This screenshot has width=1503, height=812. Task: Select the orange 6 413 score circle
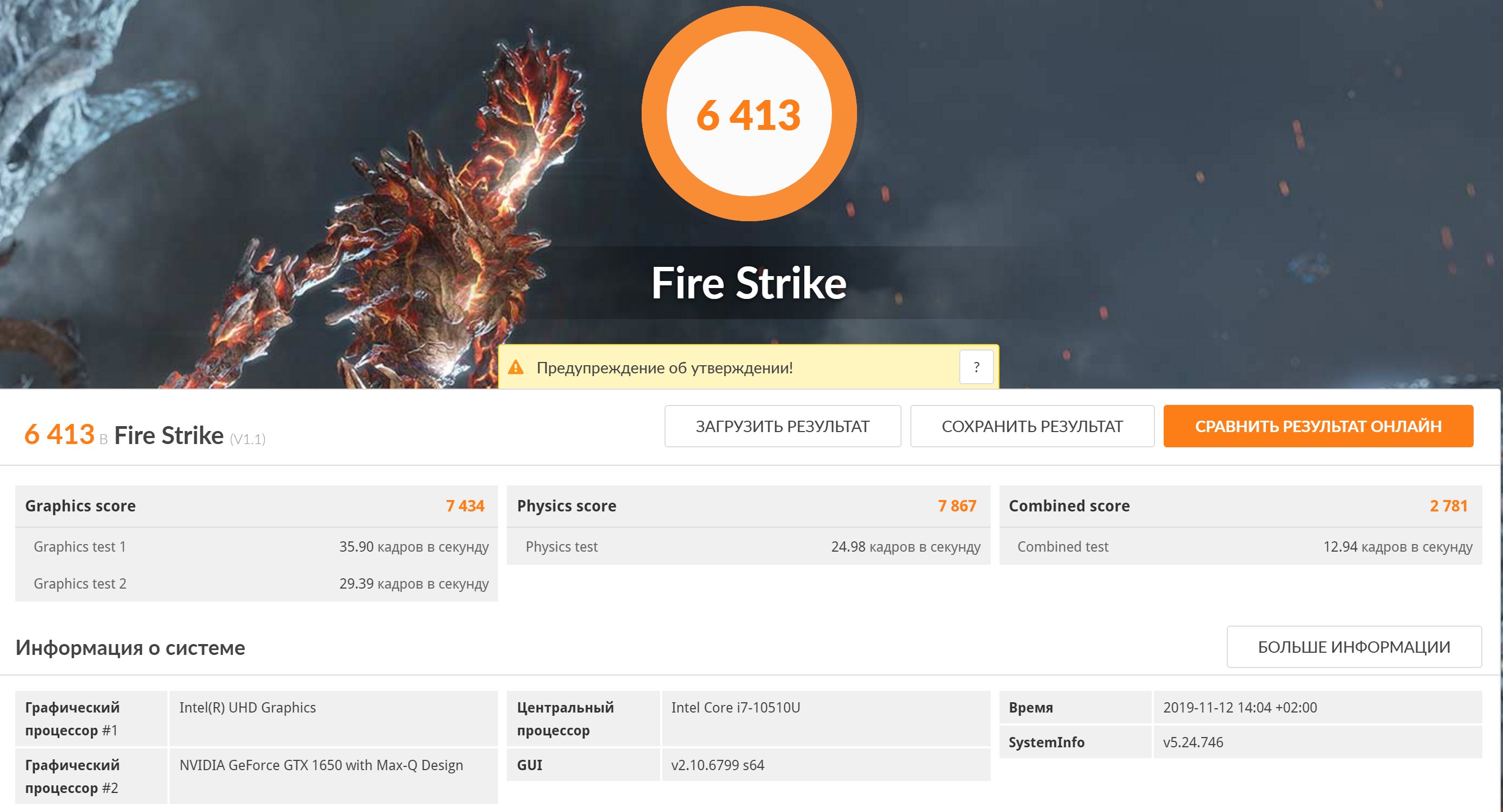pos(749,114)
